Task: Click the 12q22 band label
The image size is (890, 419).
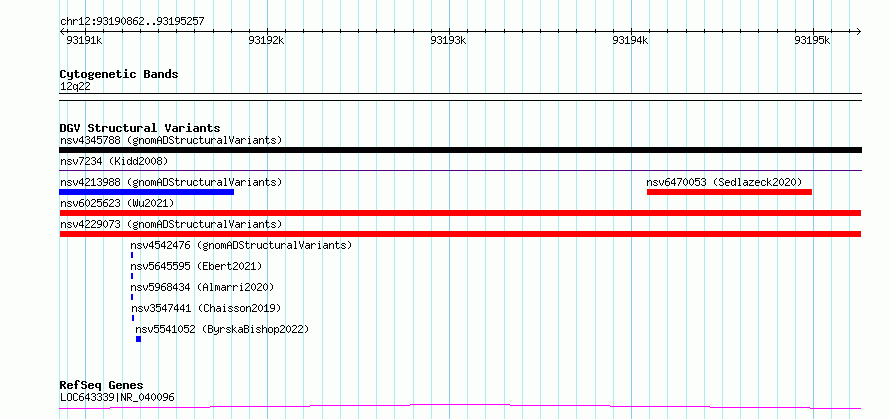Action: (x=75, y=87)
